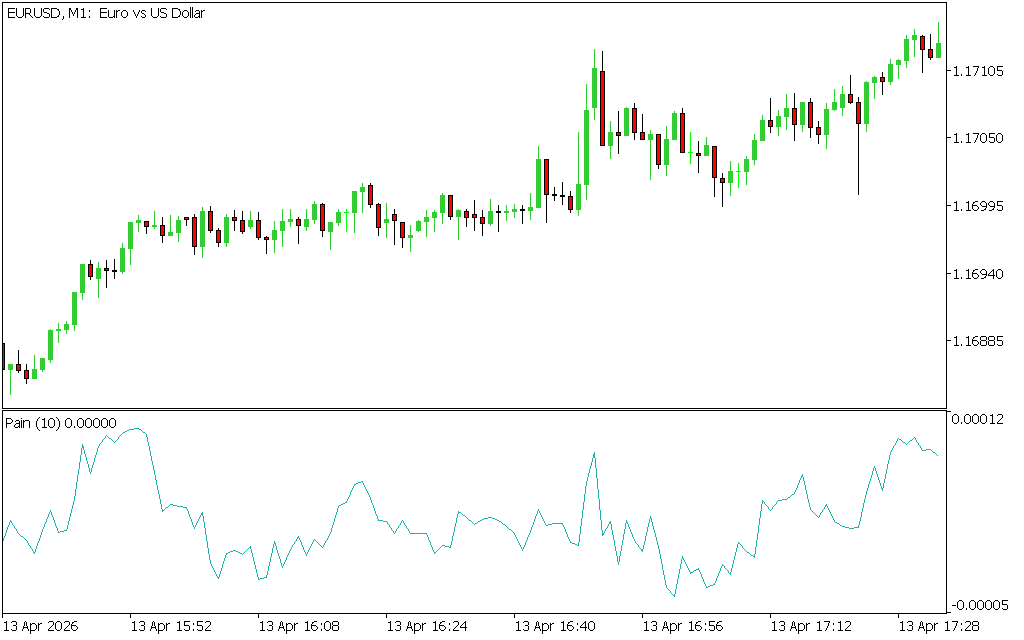Click the 13 Apr 16:40 time label
This screenshot has width=1024, height=640.
554,626
